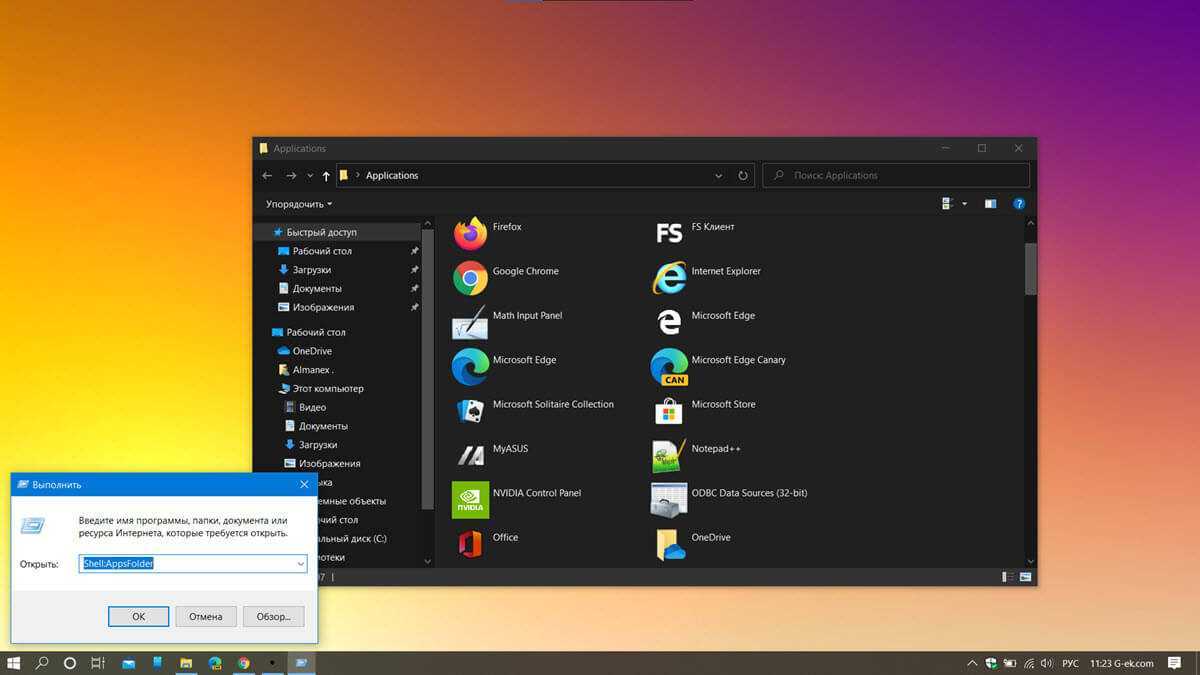This screenshot has height=675, width=1200.
Task: Toggle the preview pane button
Action: (990, 204)
